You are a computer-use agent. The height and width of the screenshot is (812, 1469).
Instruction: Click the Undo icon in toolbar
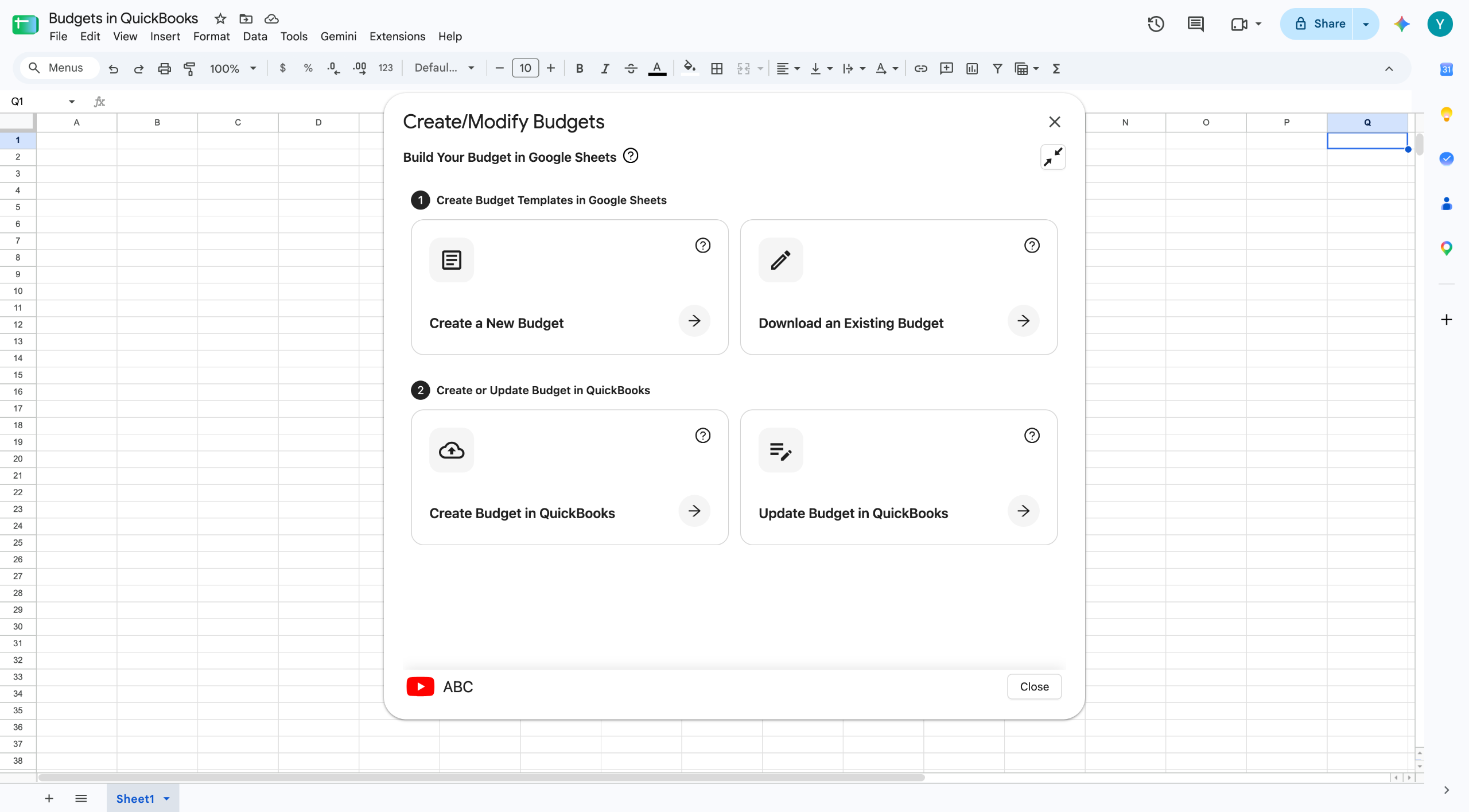[114, 68]
